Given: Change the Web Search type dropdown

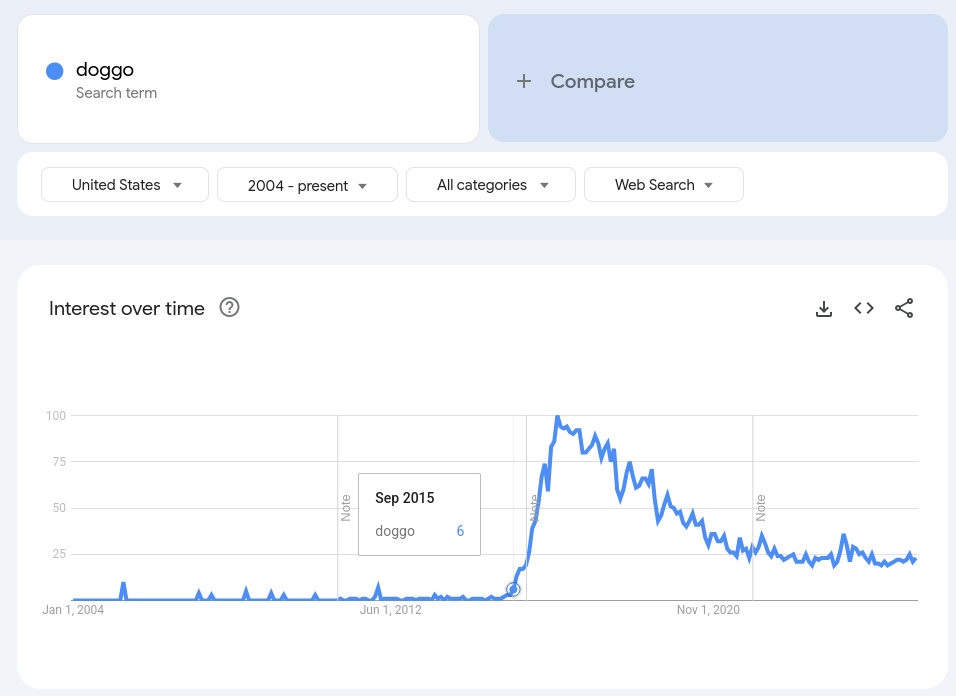Looking at the screenshot, I should point(664,185).
